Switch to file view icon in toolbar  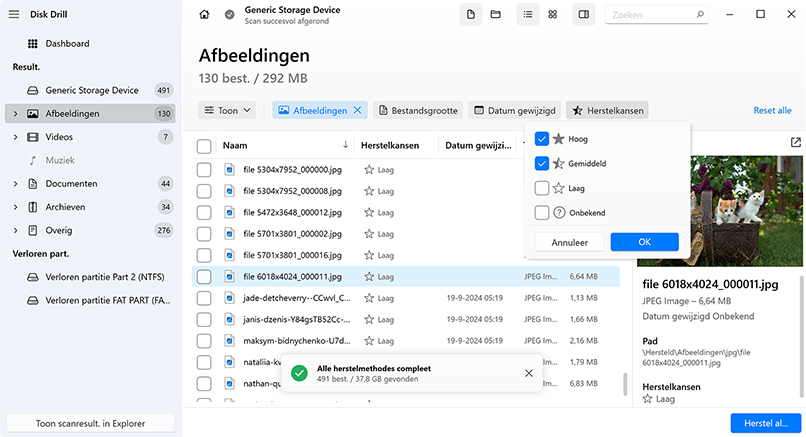tap(470, 14)
